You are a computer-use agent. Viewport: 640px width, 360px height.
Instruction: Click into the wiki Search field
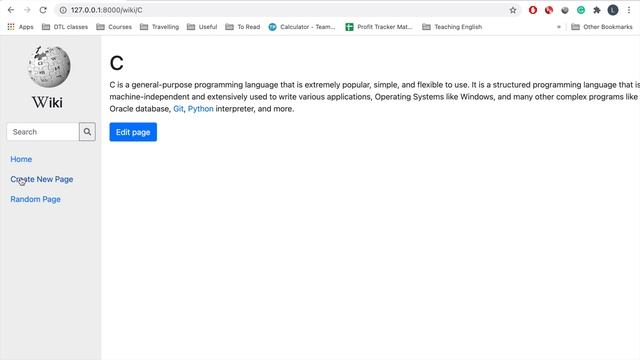tap(43, 132)
